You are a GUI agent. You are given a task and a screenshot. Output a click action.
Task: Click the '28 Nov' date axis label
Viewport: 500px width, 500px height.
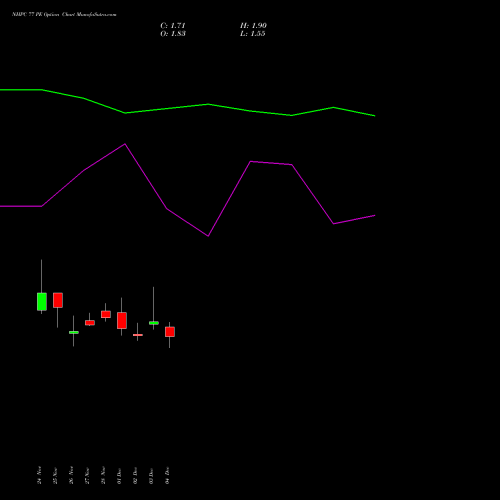(x=103, y=475)
